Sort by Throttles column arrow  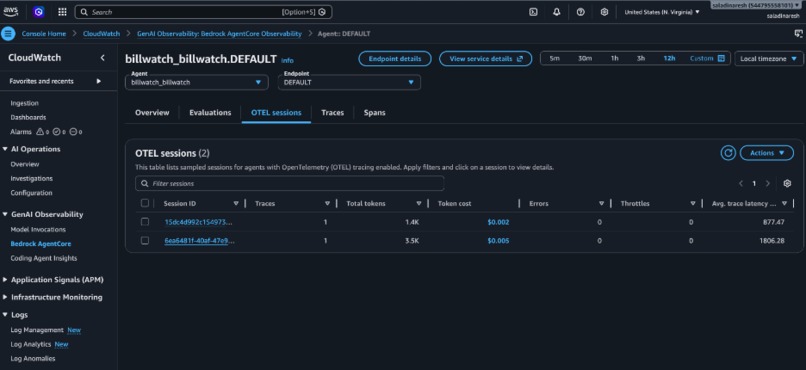pos(693,204)
